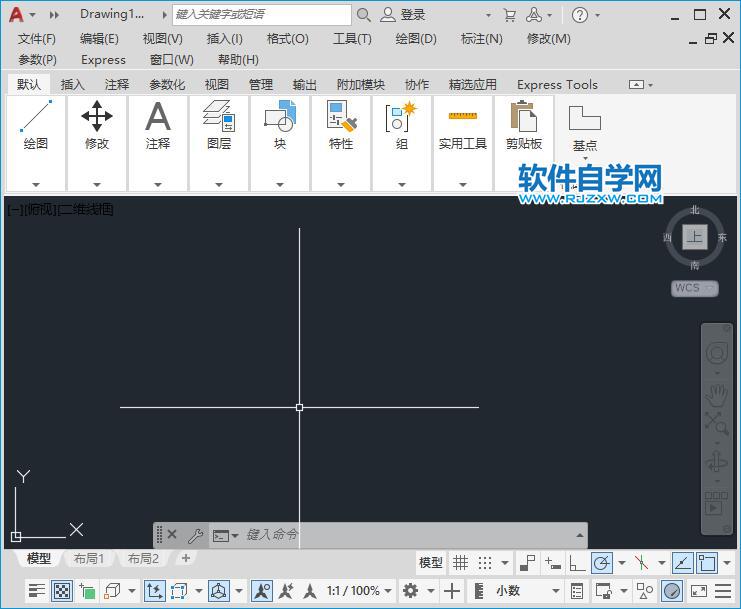Viewport: 741px width, 609px height.
Task: Open the WCS coordinate system dropdown
Action: (695, 288)
